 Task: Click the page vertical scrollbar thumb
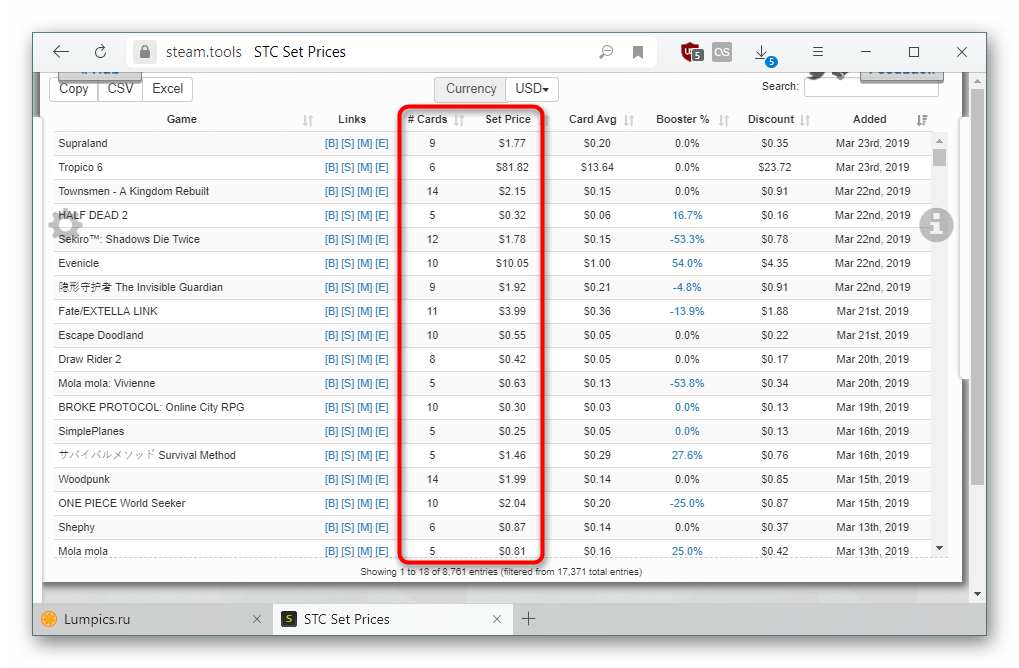(977, 287)
